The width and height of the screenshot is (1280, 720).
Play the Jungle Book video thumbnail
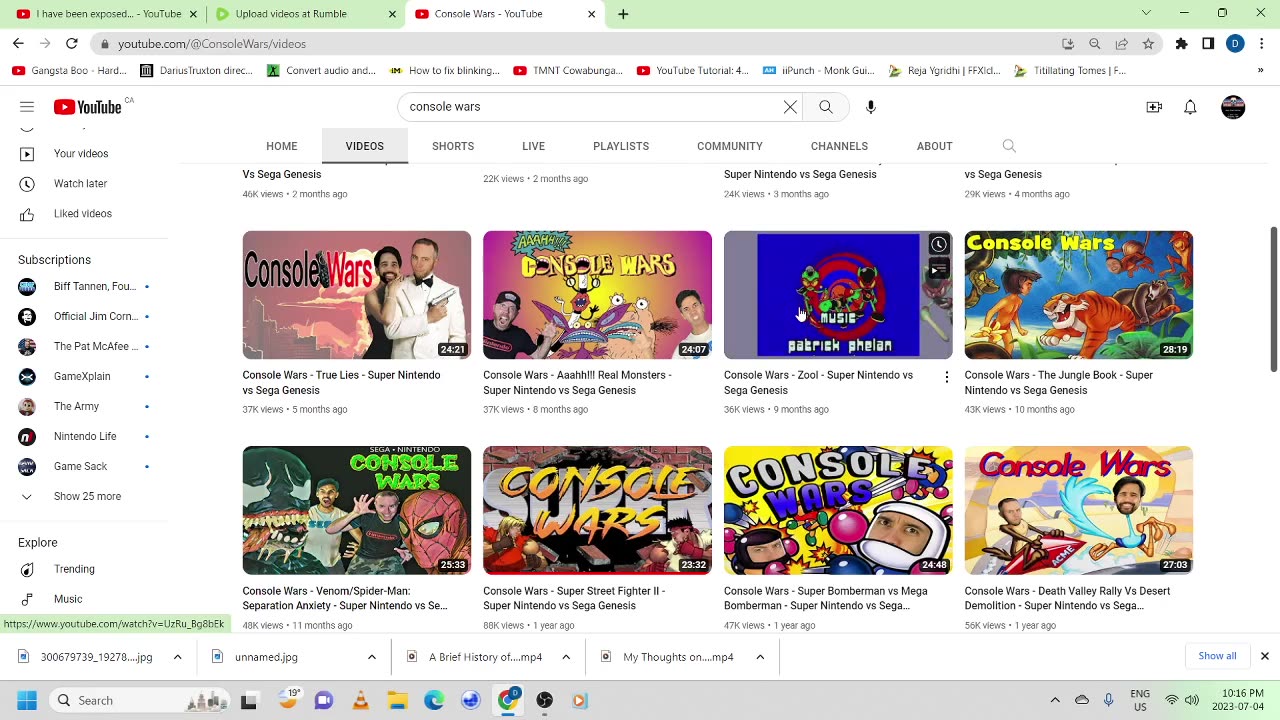(x=1078, y=295)
